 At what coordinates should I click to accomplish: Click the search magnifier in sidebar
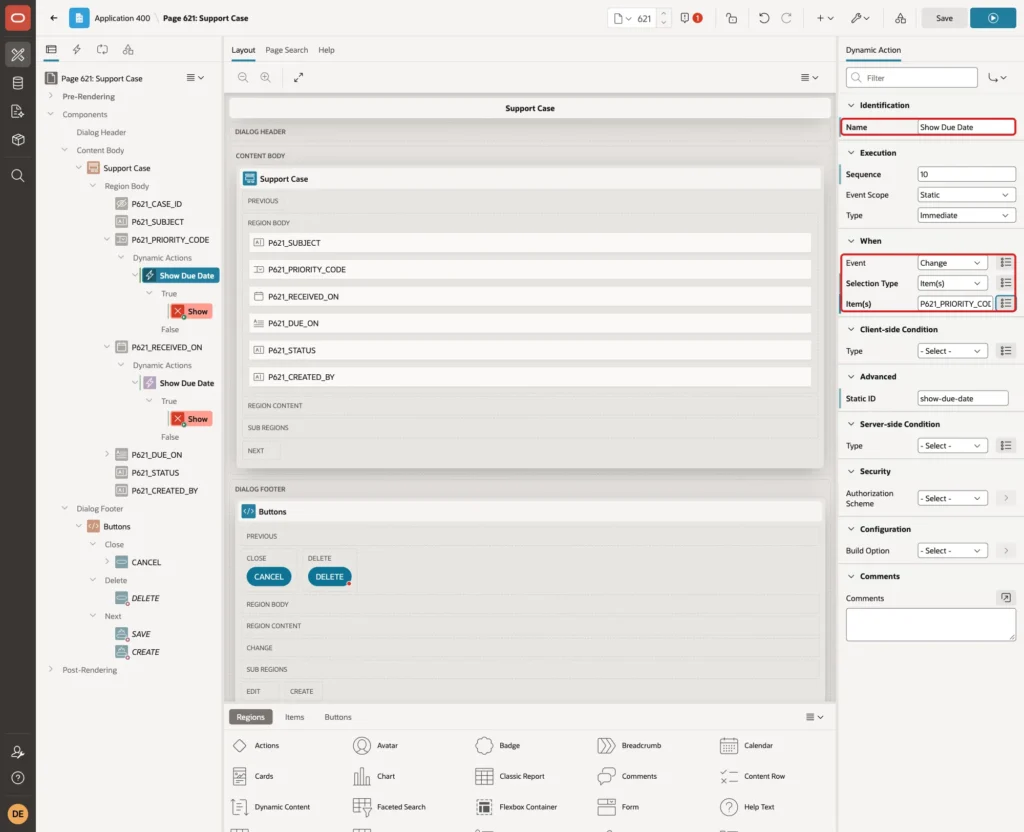point(18,176)
